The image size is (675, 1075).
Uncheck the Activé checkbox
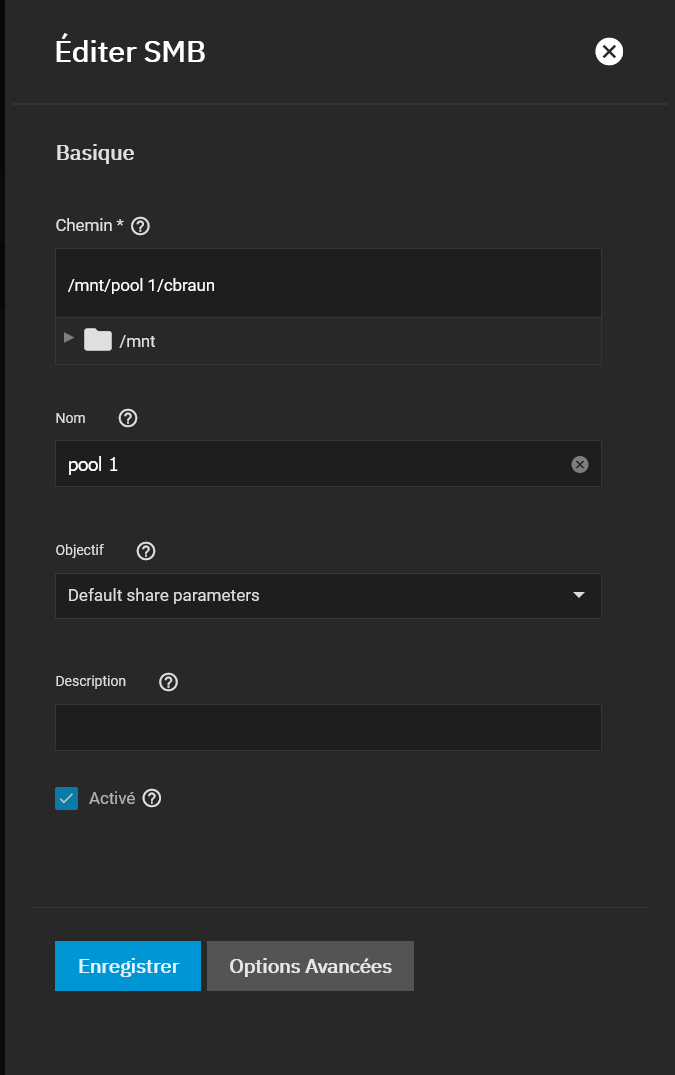[x=66, y=799]
